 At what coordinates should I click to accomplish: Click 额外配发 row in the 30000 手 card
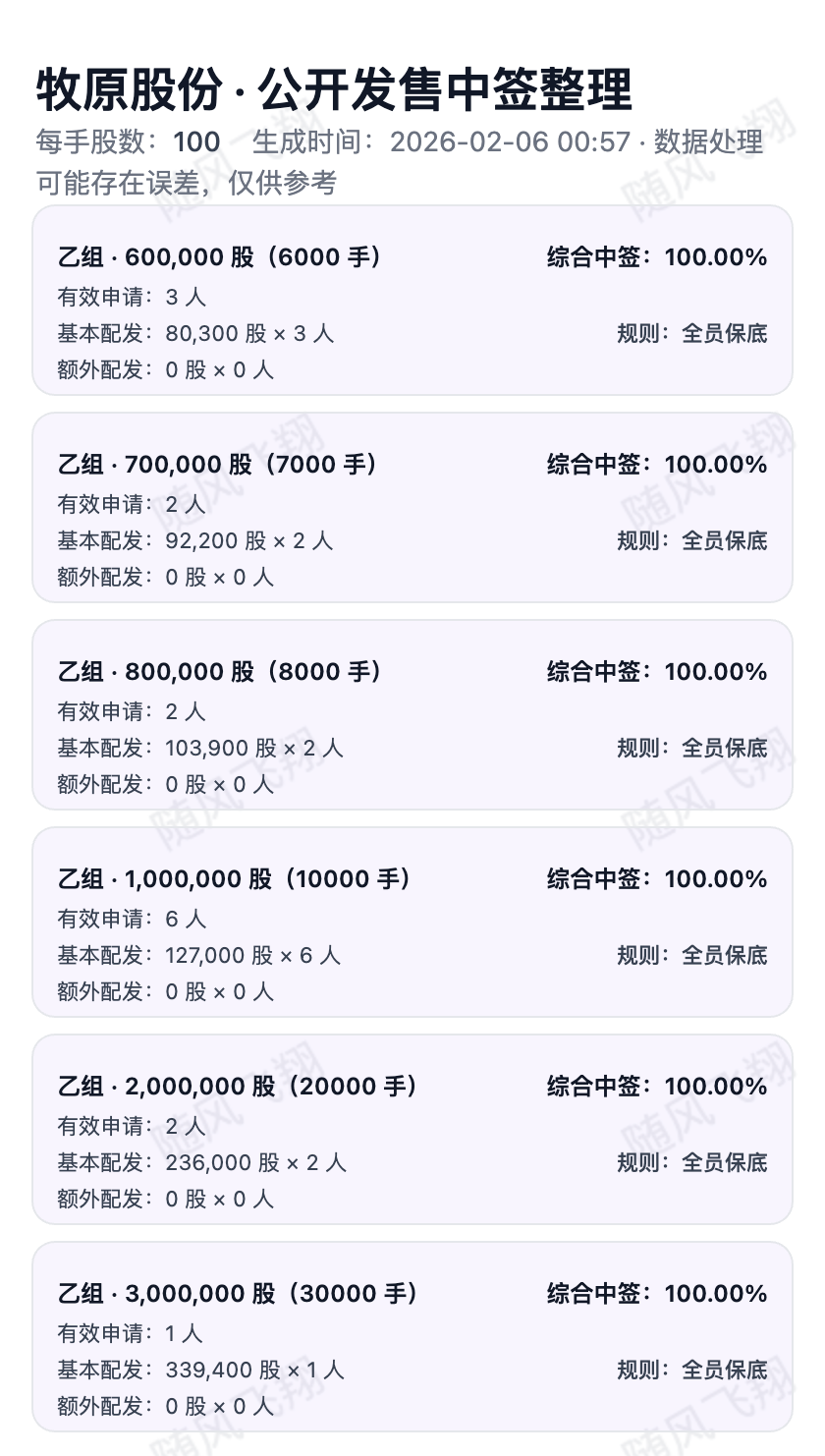[165, 1407]
